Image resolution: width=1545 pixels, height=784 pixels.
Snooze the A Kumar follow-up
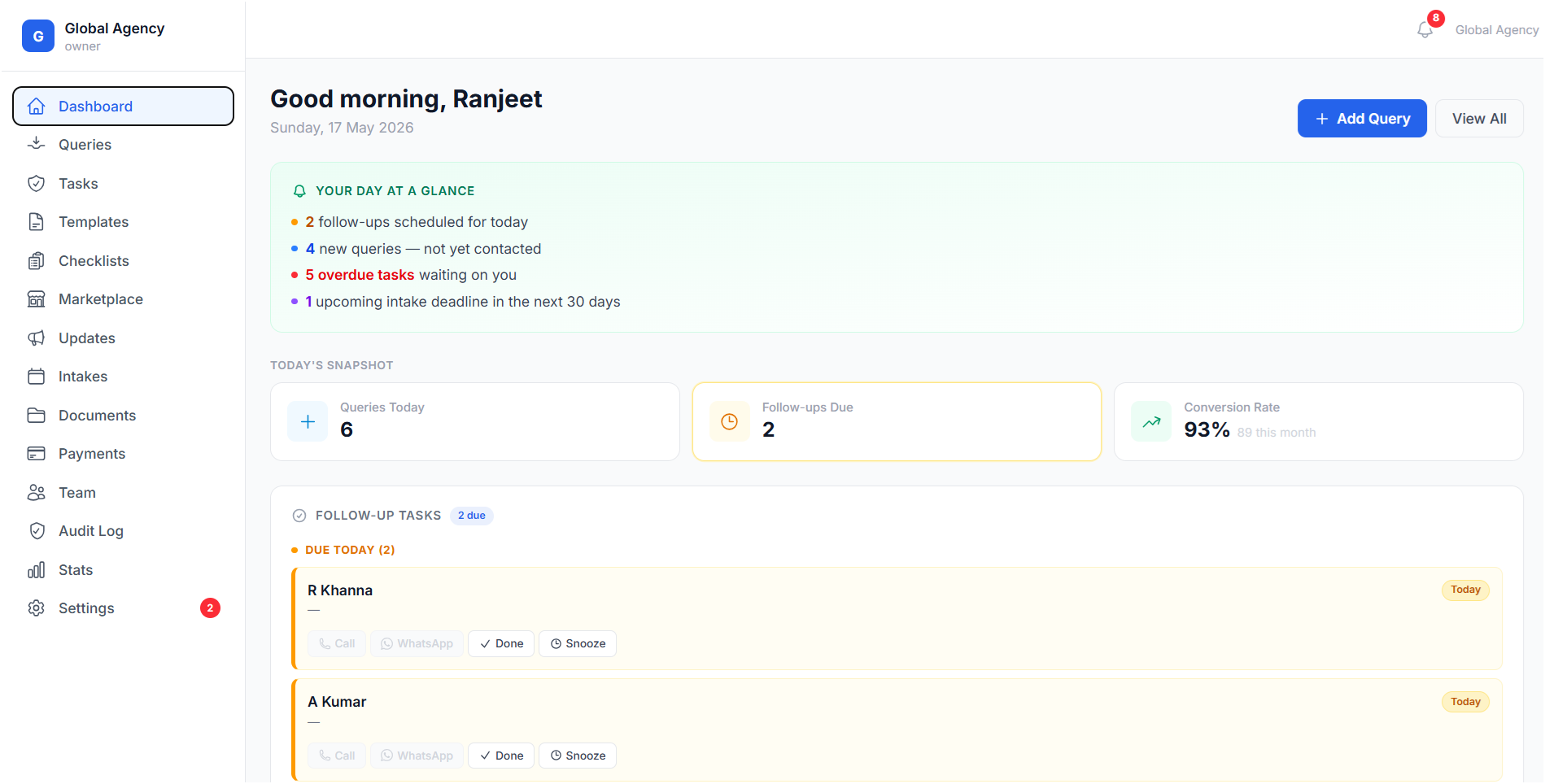(x=578, y=756)
